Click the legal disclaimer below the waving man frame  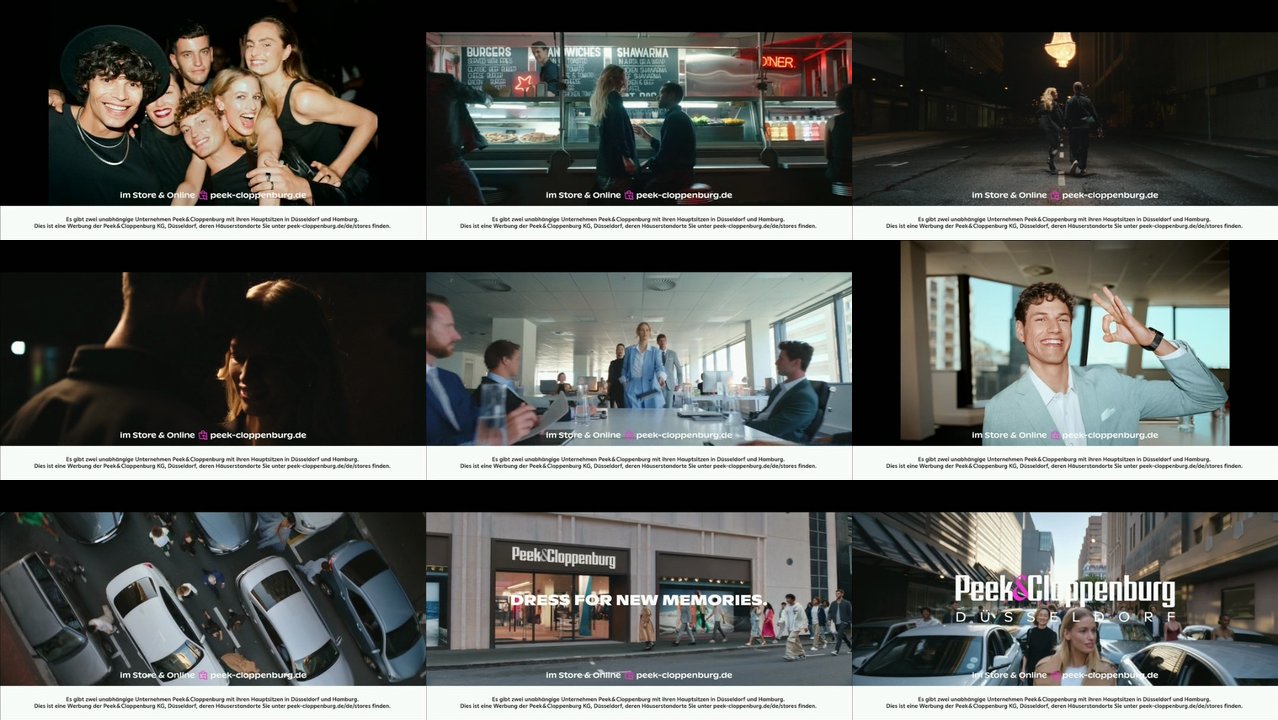(1064, 462)
